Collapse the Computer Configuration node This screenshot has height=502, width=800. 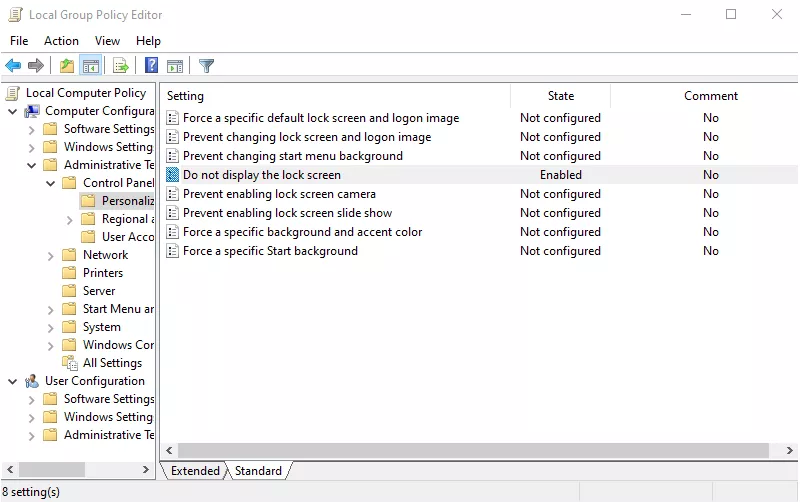coord(13,111)
